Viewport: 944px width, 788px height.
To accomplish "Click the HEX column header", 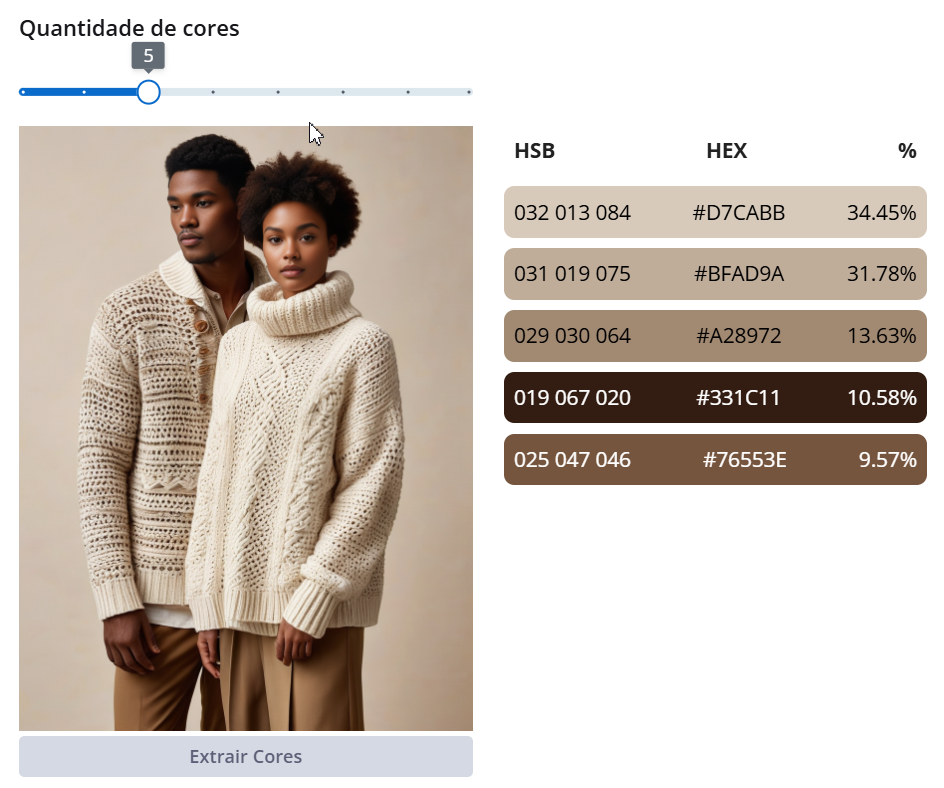I will point(727,150).
